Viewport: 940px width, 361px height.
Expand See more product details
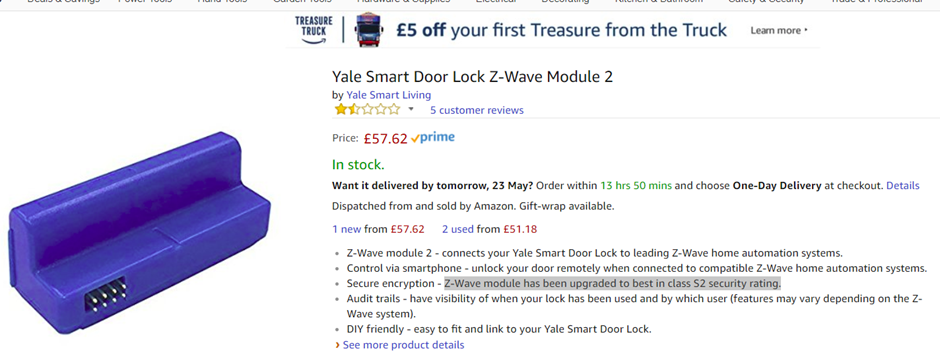(x=403, y=345)
